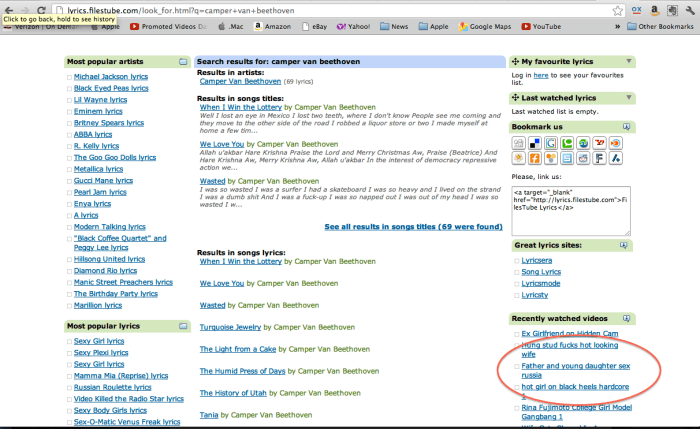Share on StumbleUpon from Bookmark us
This screenshot has width=700, height=429.
point(583,143)
